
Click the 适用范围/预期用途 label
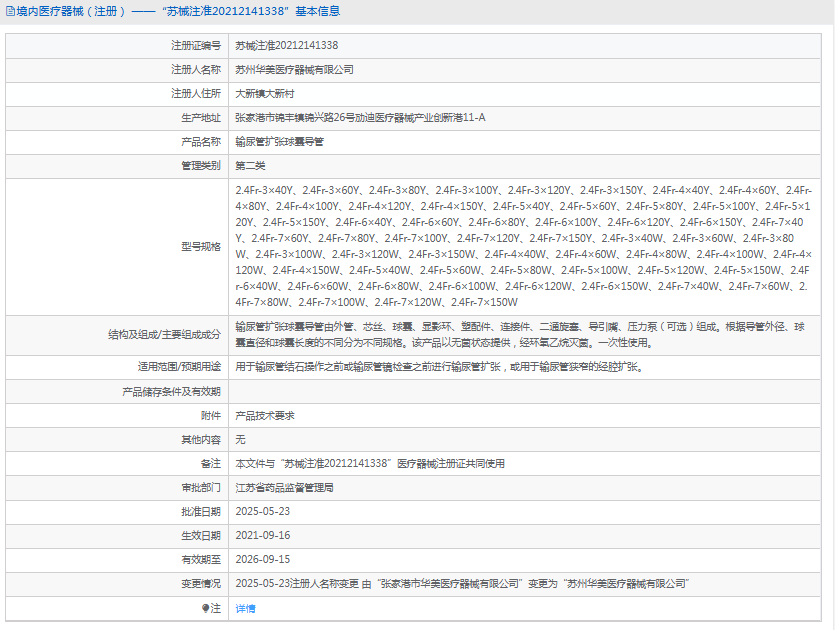(x=179, y=367)
